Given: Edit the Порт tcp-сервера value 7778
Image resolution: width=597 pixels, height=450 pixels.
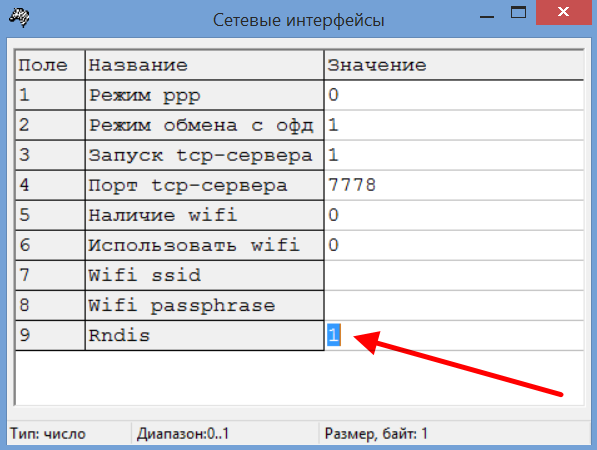Looking at the screenshot, I should [x=454, y=185].
